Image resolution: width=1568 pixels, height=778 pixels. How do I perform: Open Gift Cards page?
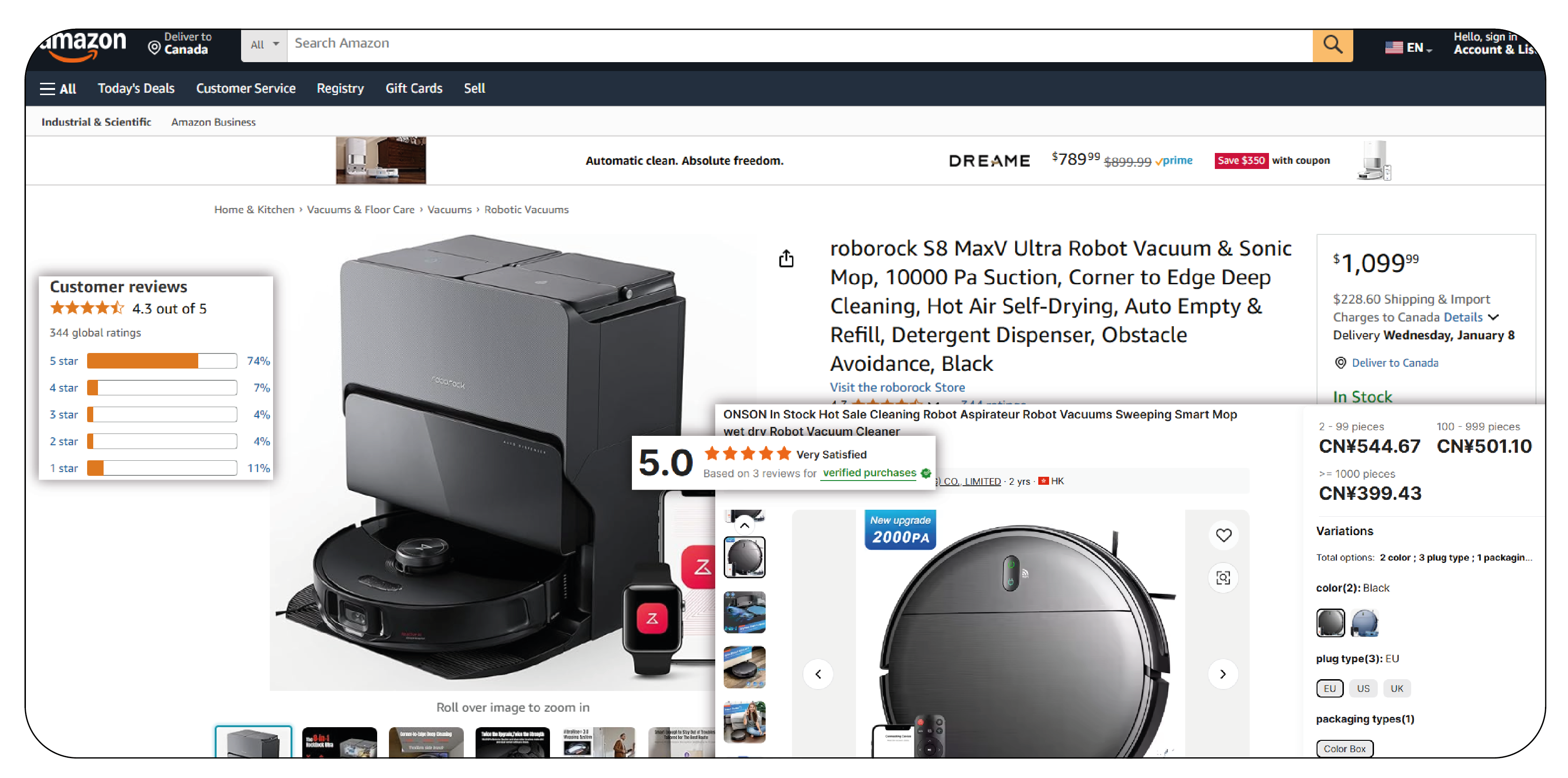(414, 89)
